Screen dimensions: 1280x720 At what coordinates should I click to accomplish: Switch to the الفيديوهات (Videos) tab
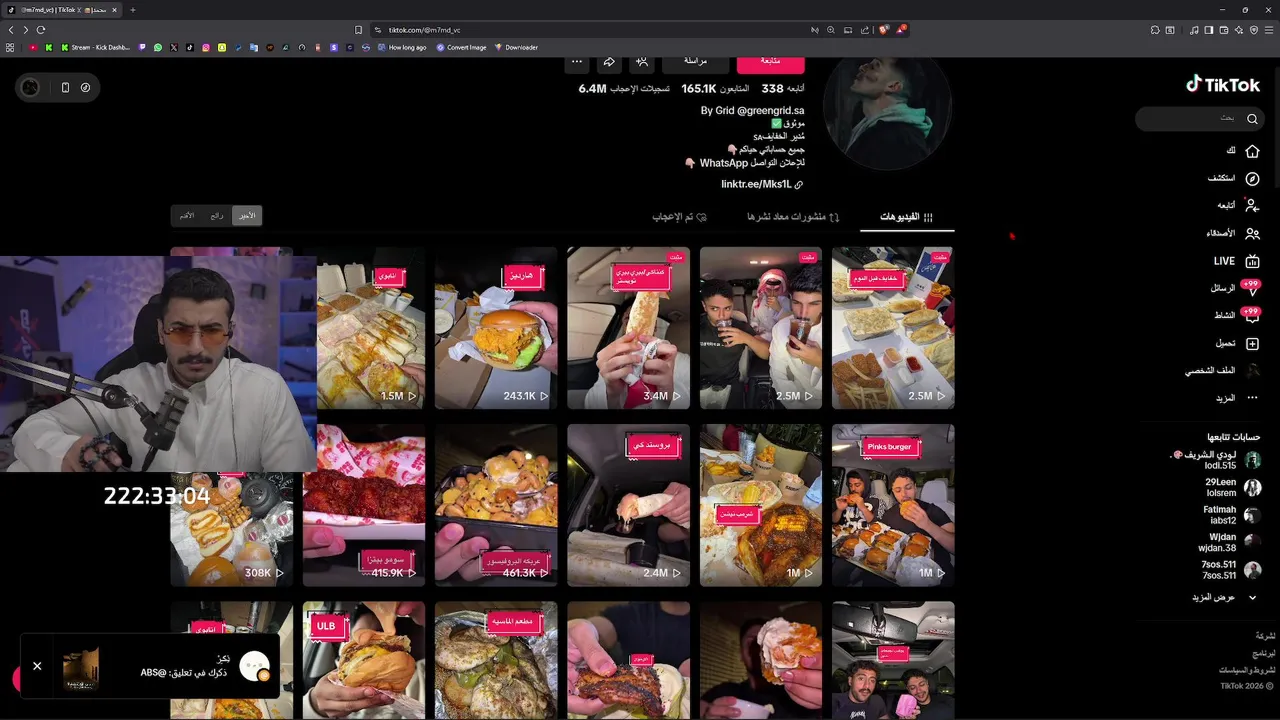tap(907, 217)
